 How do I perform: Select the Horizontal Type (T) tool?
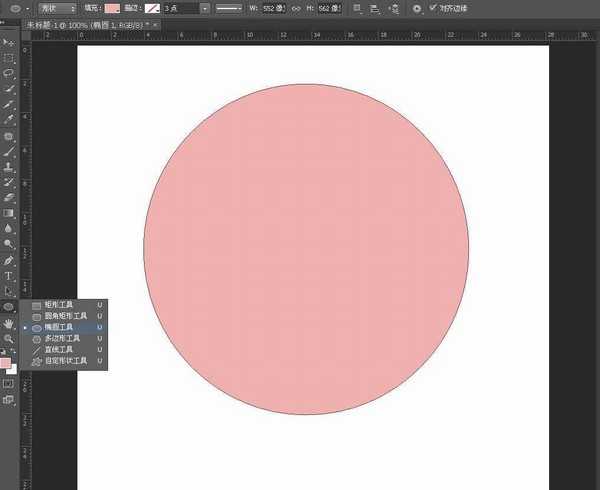8,275
